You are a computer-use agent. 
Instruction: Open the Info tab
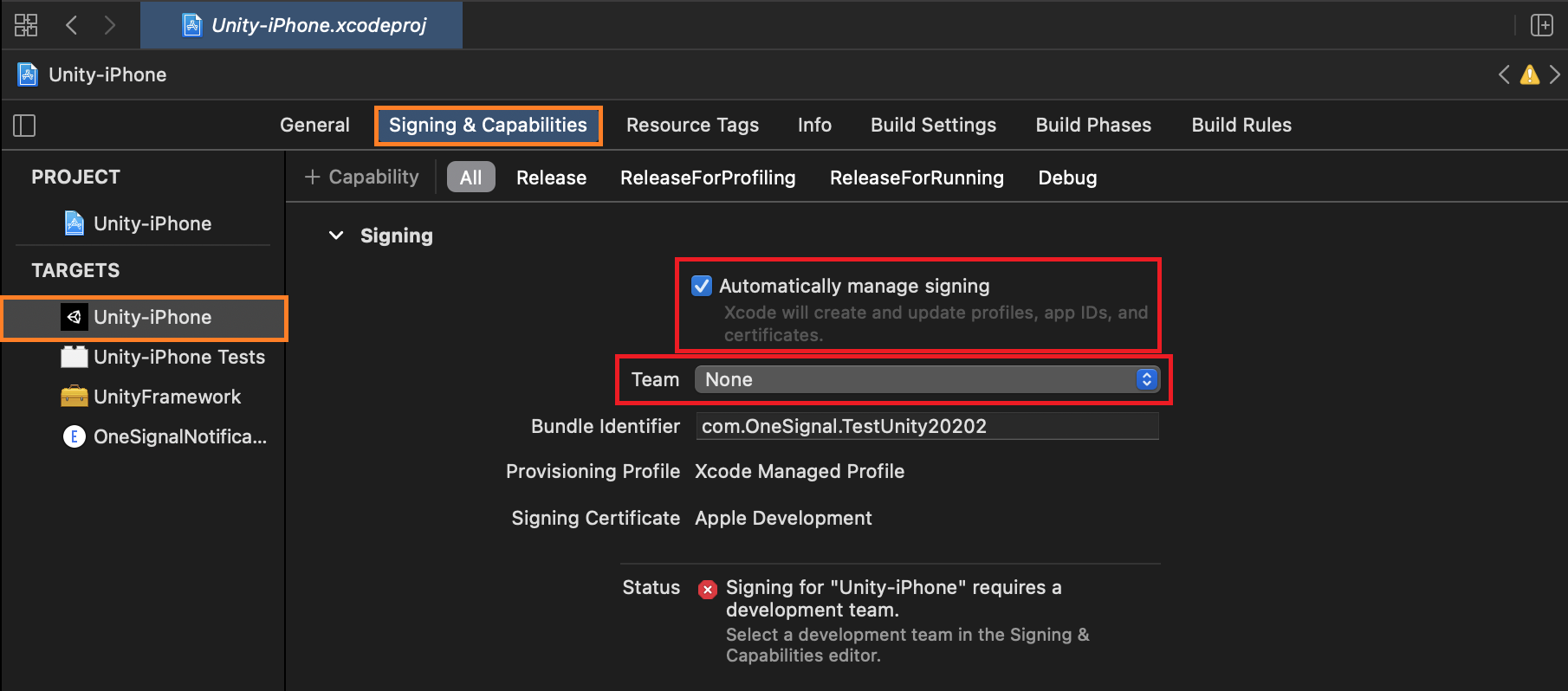(814, 125)
